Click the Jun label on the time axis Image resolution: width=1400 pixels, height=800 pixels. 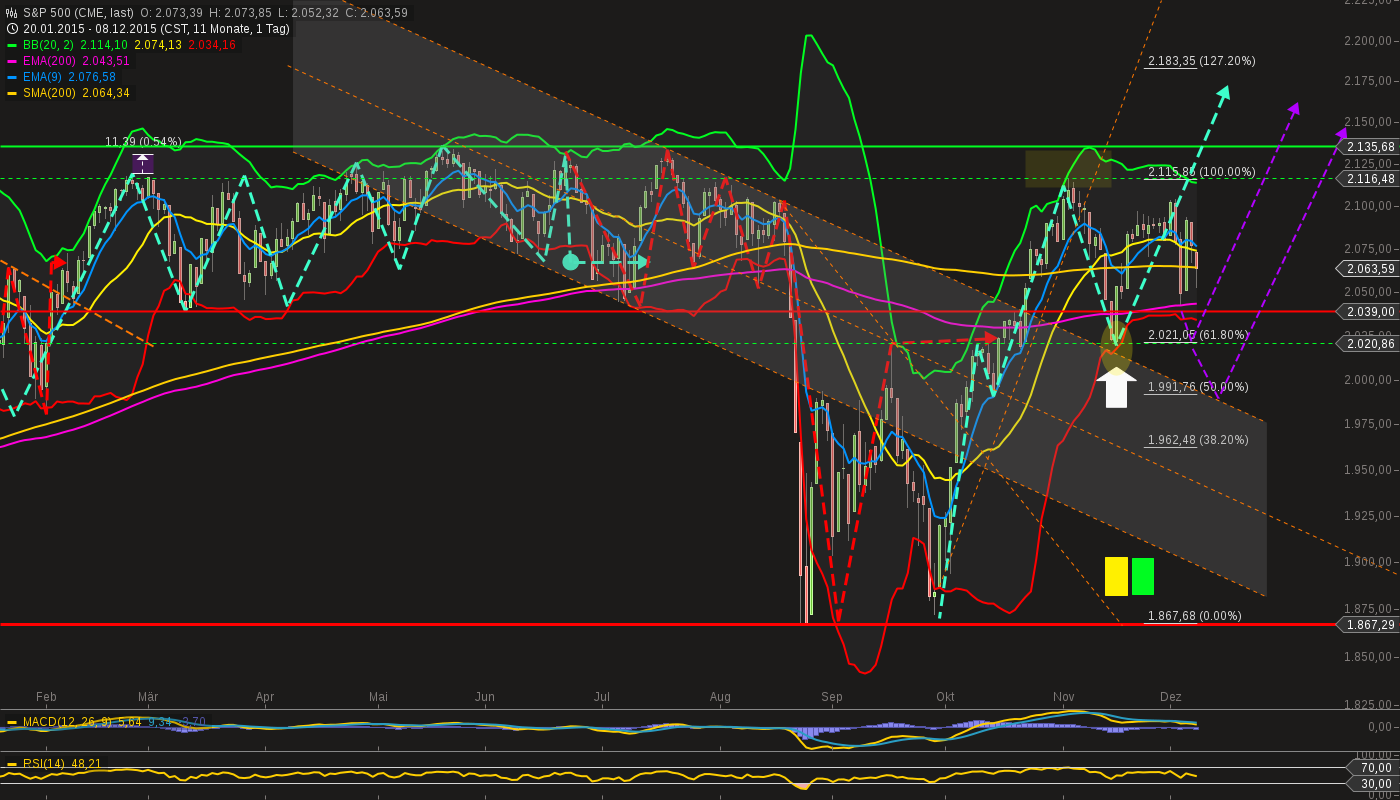pos(485,697)
